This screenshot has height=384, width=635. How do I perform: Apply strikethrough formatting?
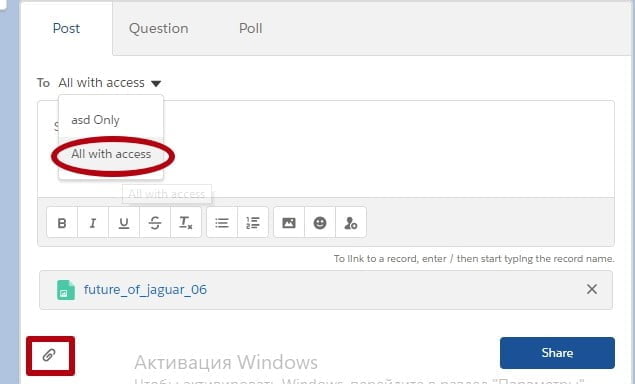(155, 222)
